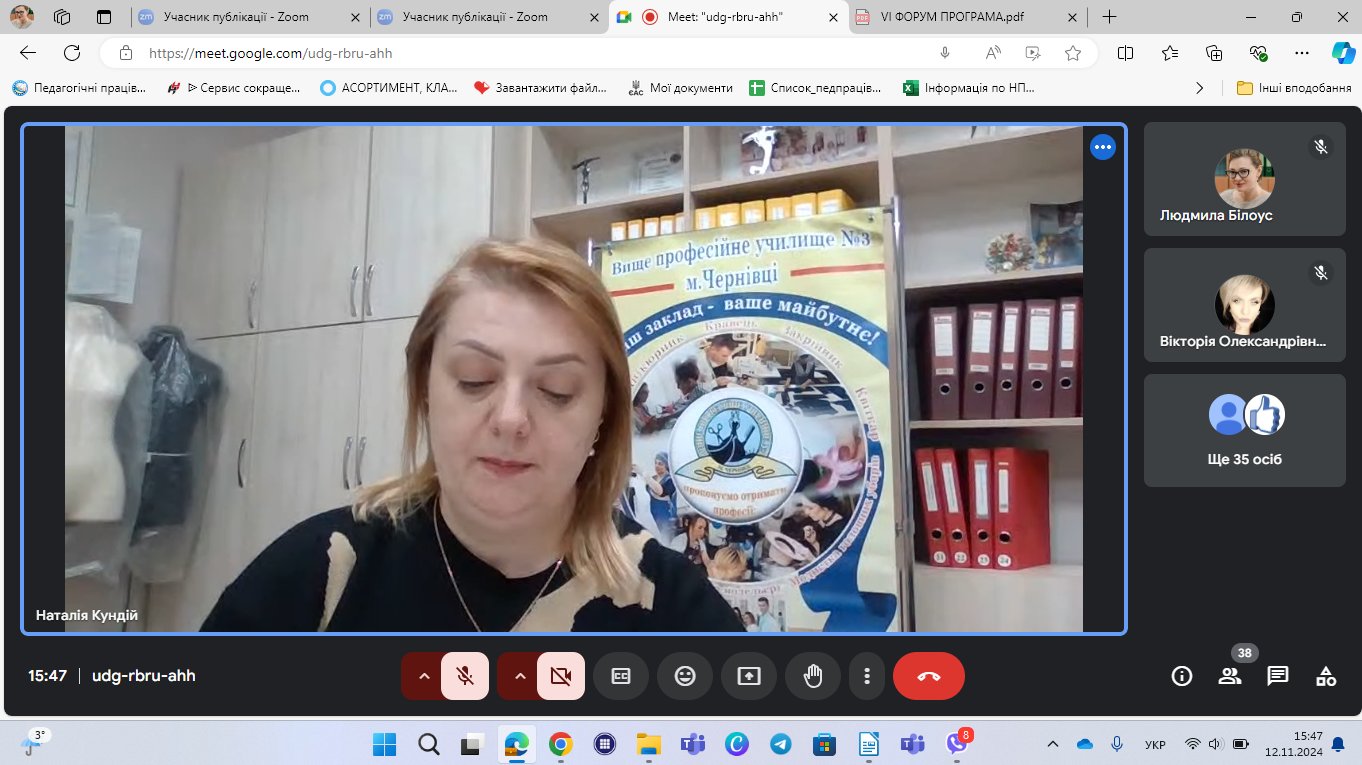
Task: Open the emoji reactions button
Action: tap(685, 676)
